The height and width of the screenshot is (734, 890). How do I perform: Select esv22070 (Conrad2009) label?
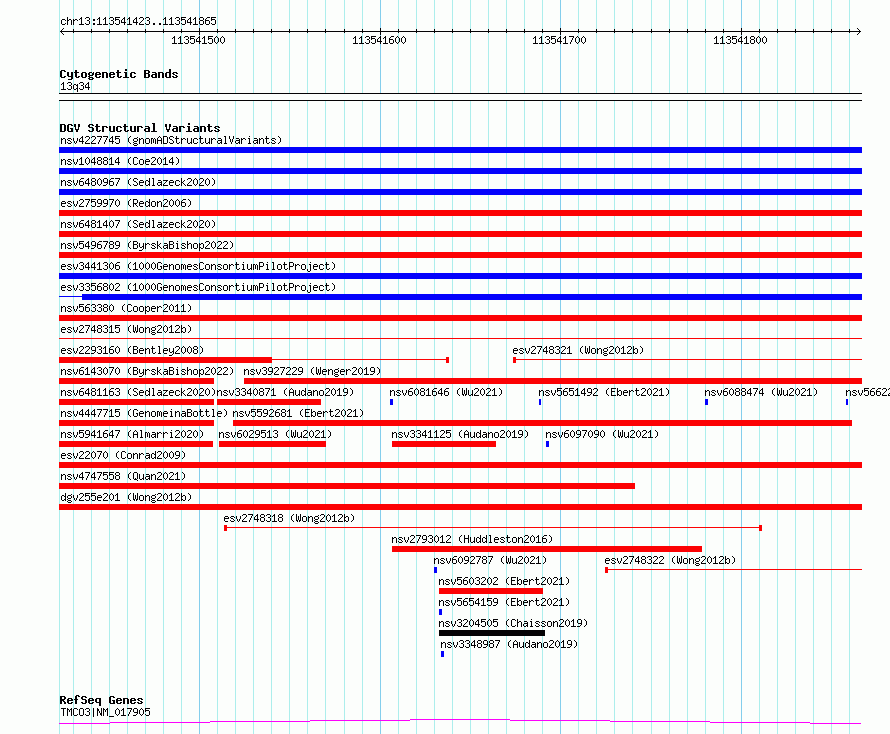123,455
